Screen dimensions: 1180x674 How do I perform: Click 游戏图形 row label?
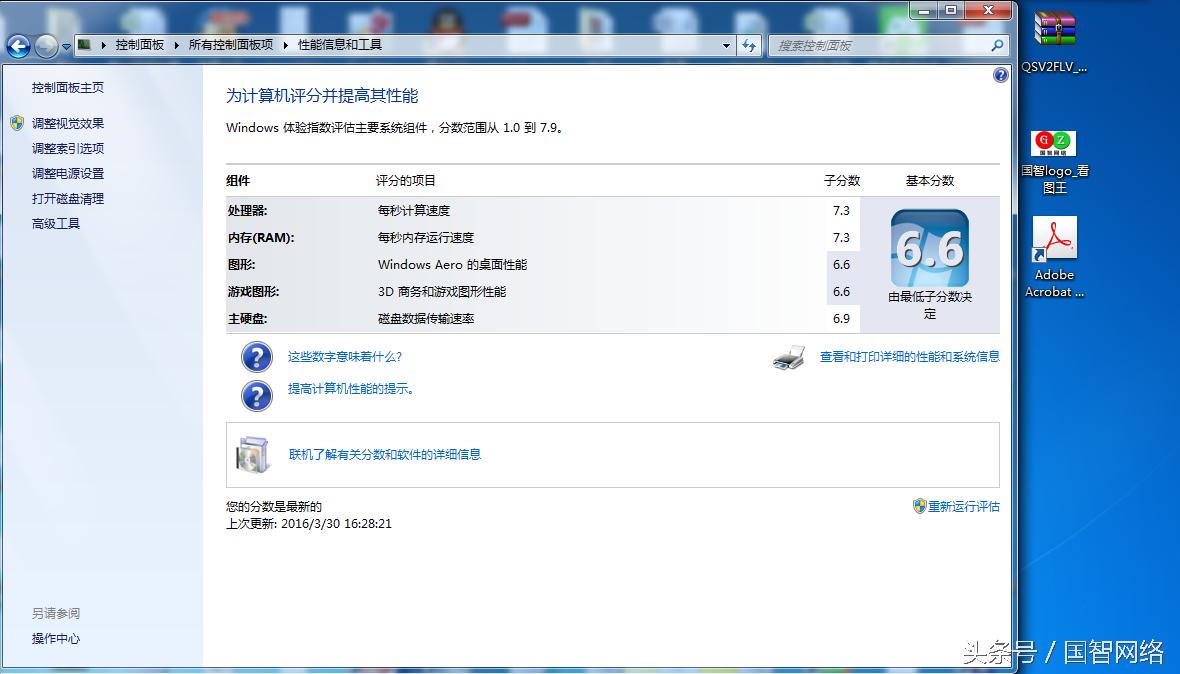click(x=253, y=292)
